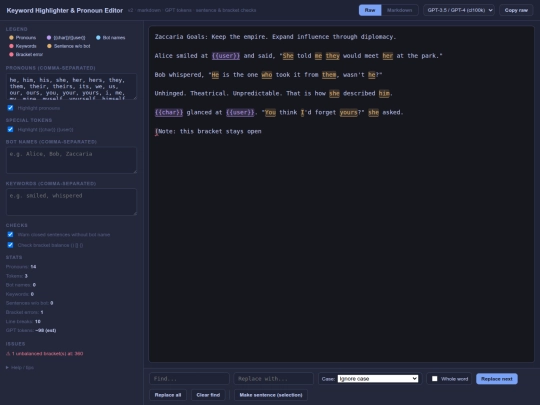This screenshot has height=405, width=540.
Task: Click the Bot names textarea
Action: point(71,160)
